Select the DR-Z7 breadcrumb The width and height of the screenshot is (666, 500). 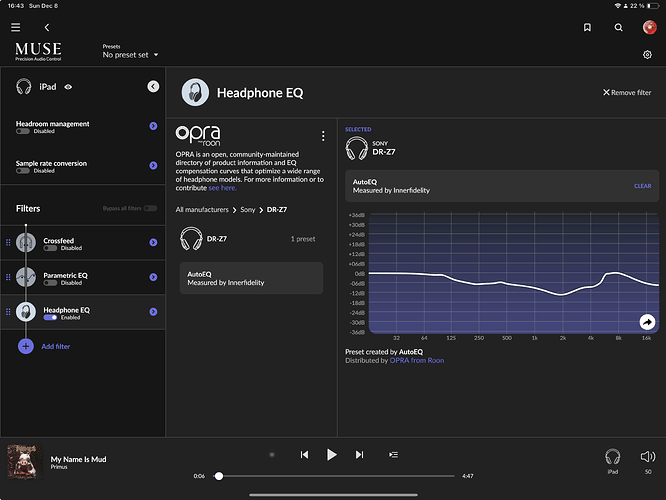coord(277,210)
